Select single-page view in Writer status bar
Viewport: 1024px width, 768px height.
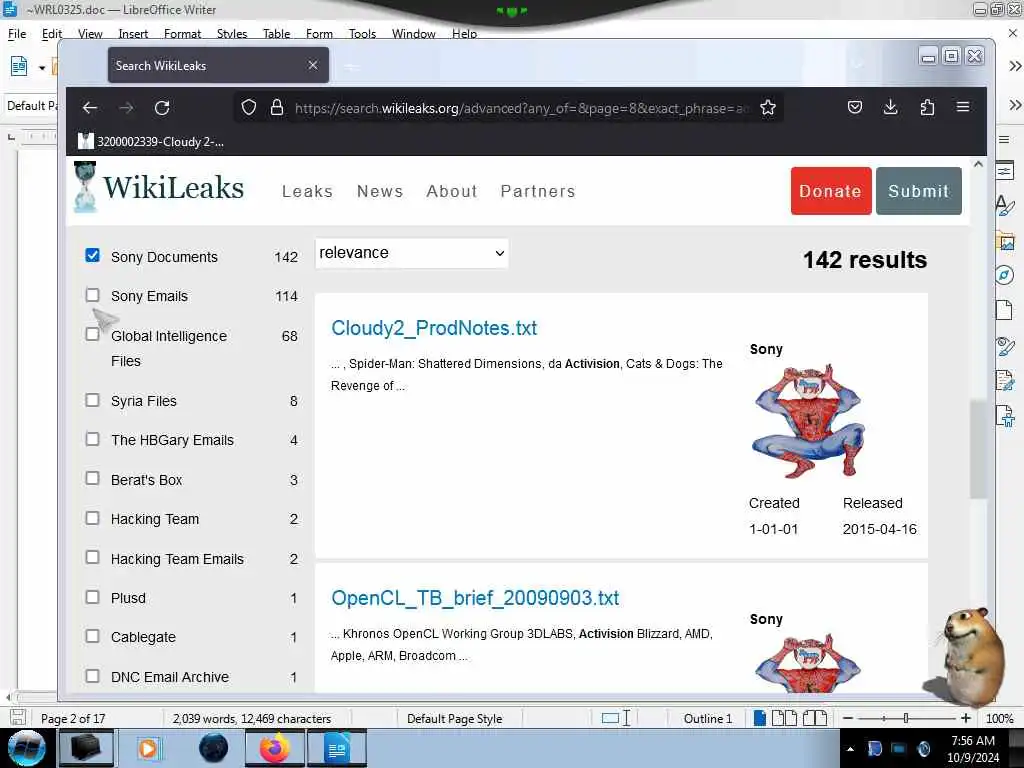(760, 718)
